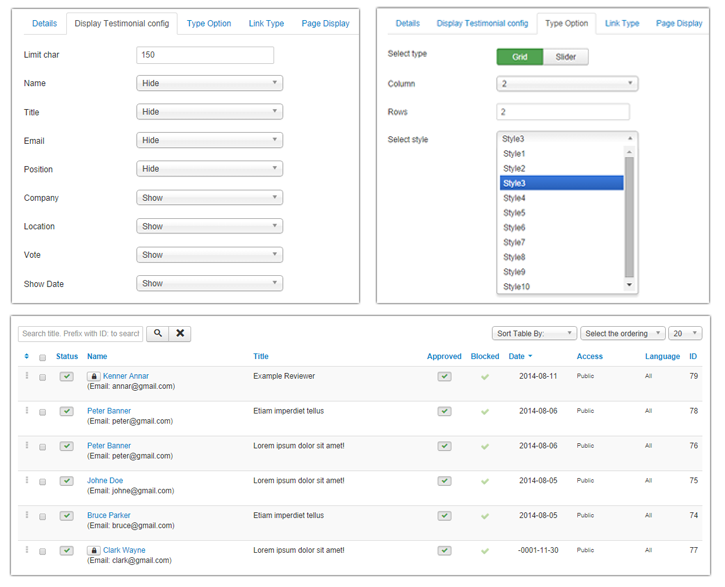Open the Location visibility dropdown

point(209,226)
